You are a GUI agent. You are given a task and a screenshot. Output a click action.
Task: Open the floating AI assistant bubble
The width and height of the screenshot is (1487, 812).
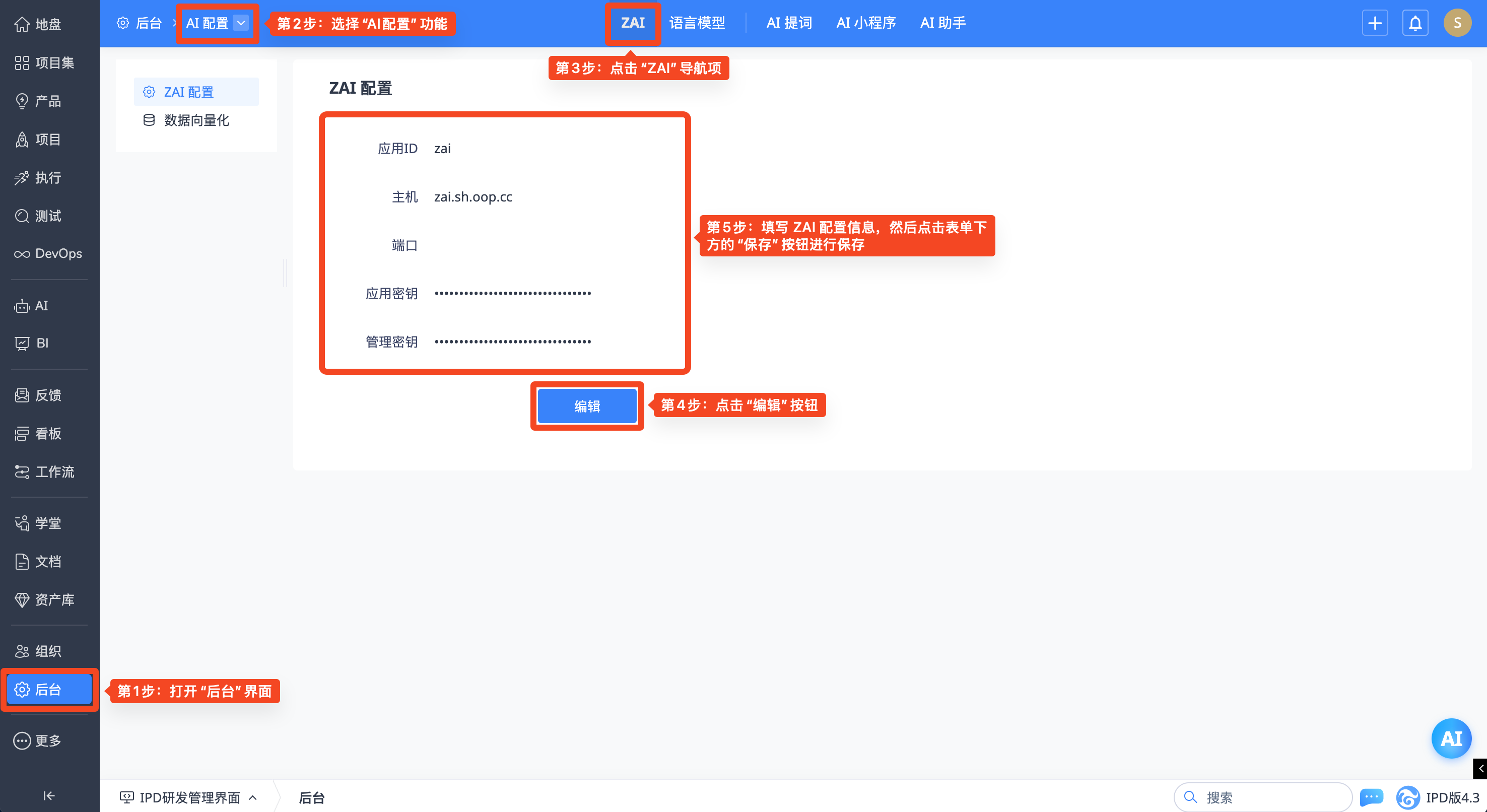(1451, 738)
